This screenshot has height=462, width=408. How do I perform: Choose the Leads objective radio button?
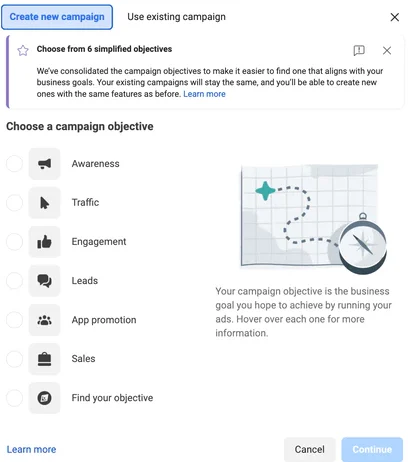(14, 281)
